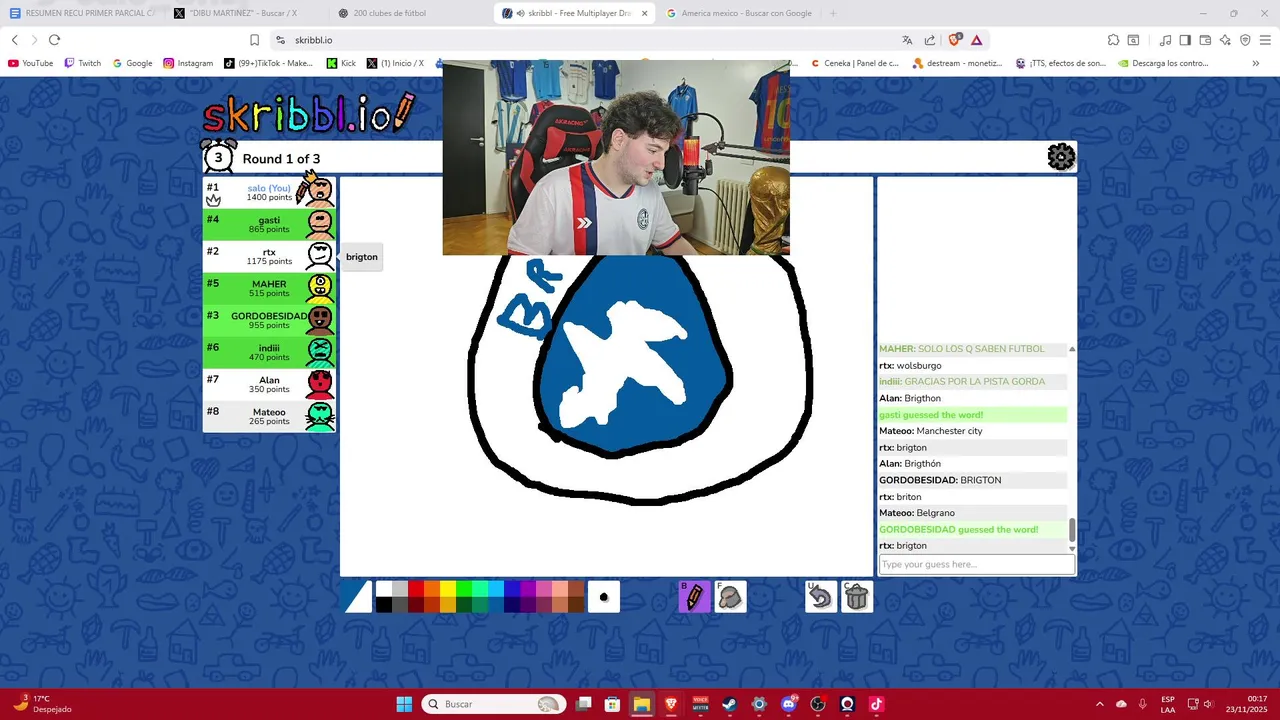
Task: Select the purple pencil brush tool
Action: (694, 597)
